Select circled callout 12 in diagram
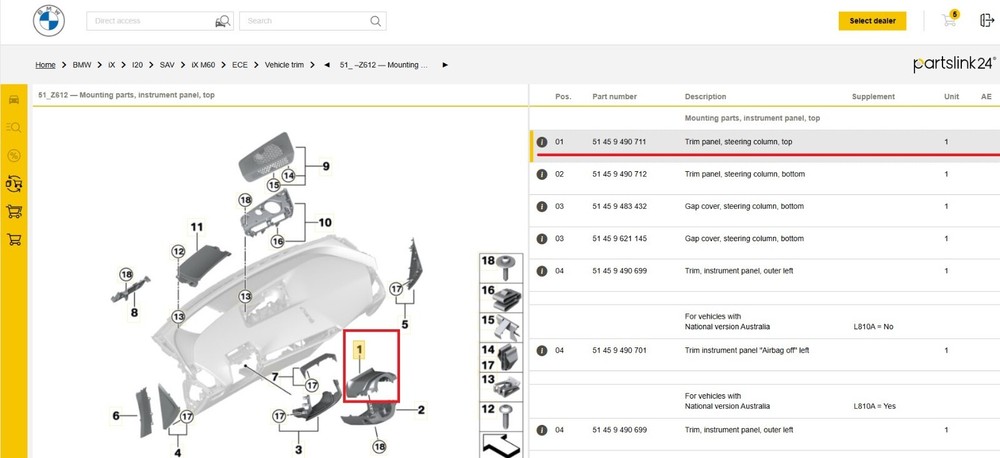The width and height of the screenshot is (1000, 458). pos(178,252)
